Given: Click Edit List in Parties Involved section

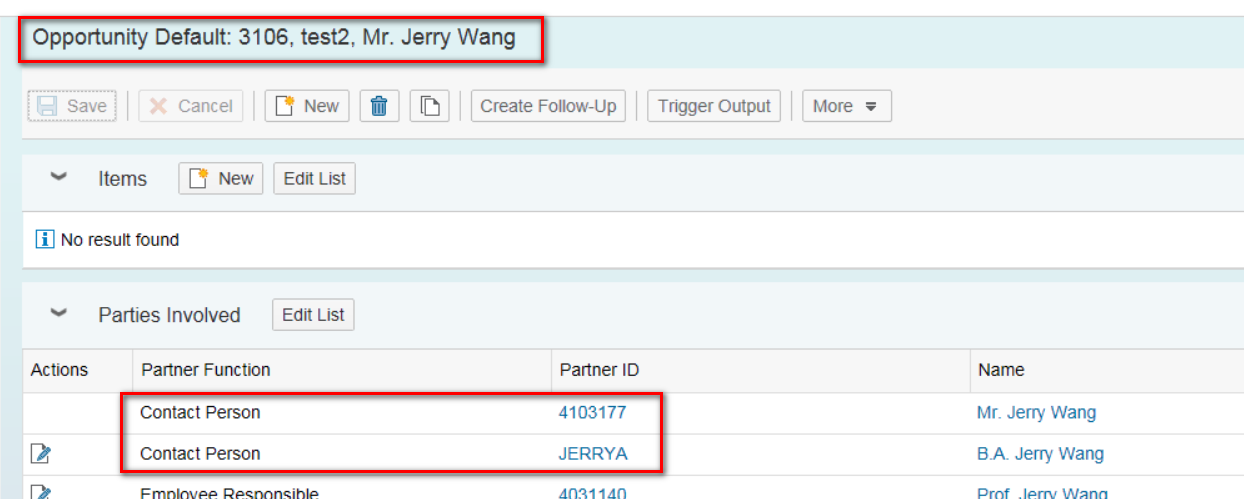Looking at the screenshot, I should coord(313,315).
